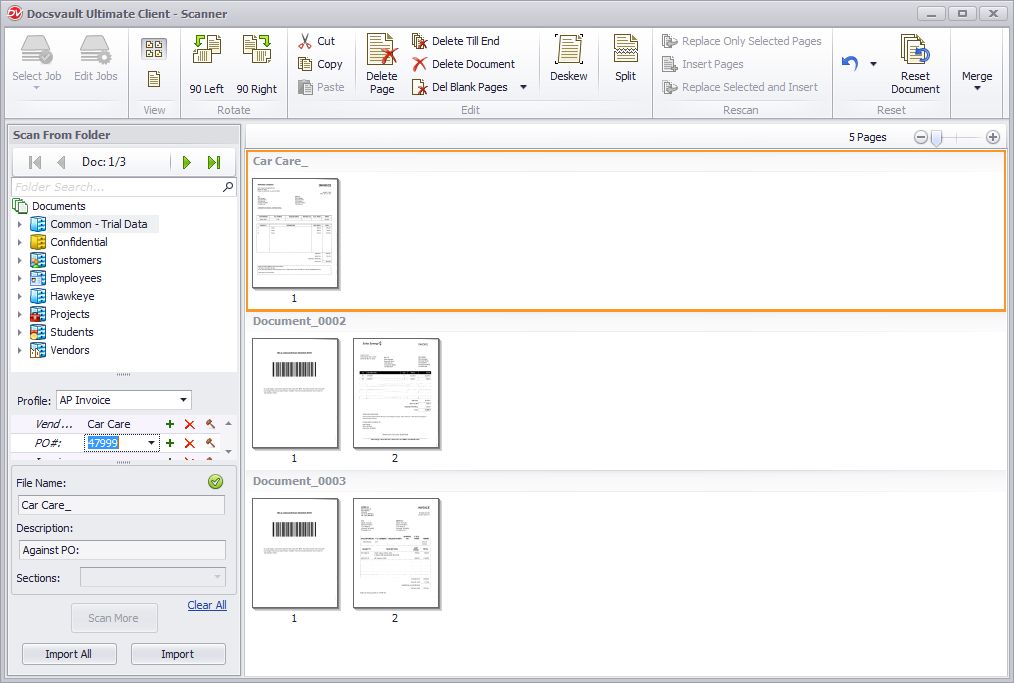Click the Clear All link
The width and height of the screenshot is (1014, 683).
point(206,605)
